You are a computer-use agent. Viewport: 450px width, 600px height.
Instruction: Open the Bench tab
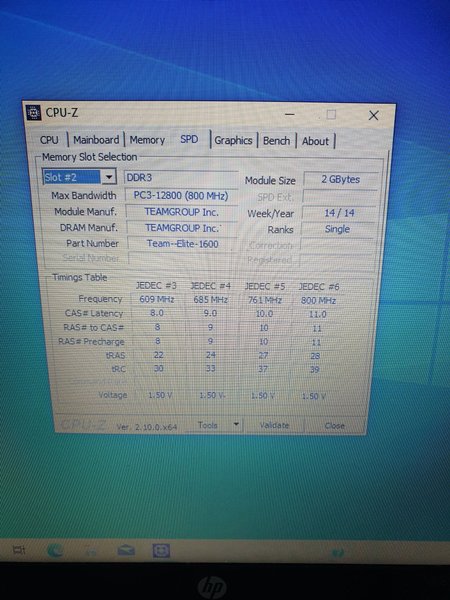(x=276, y=141)
